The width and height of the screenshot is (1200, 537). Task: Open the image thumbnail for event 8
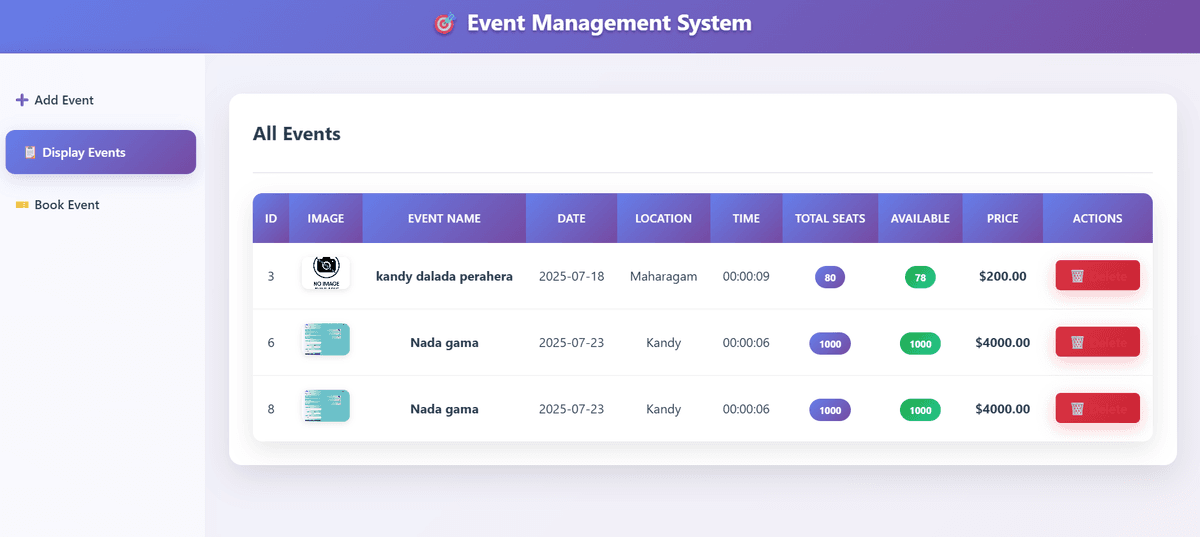326,406
